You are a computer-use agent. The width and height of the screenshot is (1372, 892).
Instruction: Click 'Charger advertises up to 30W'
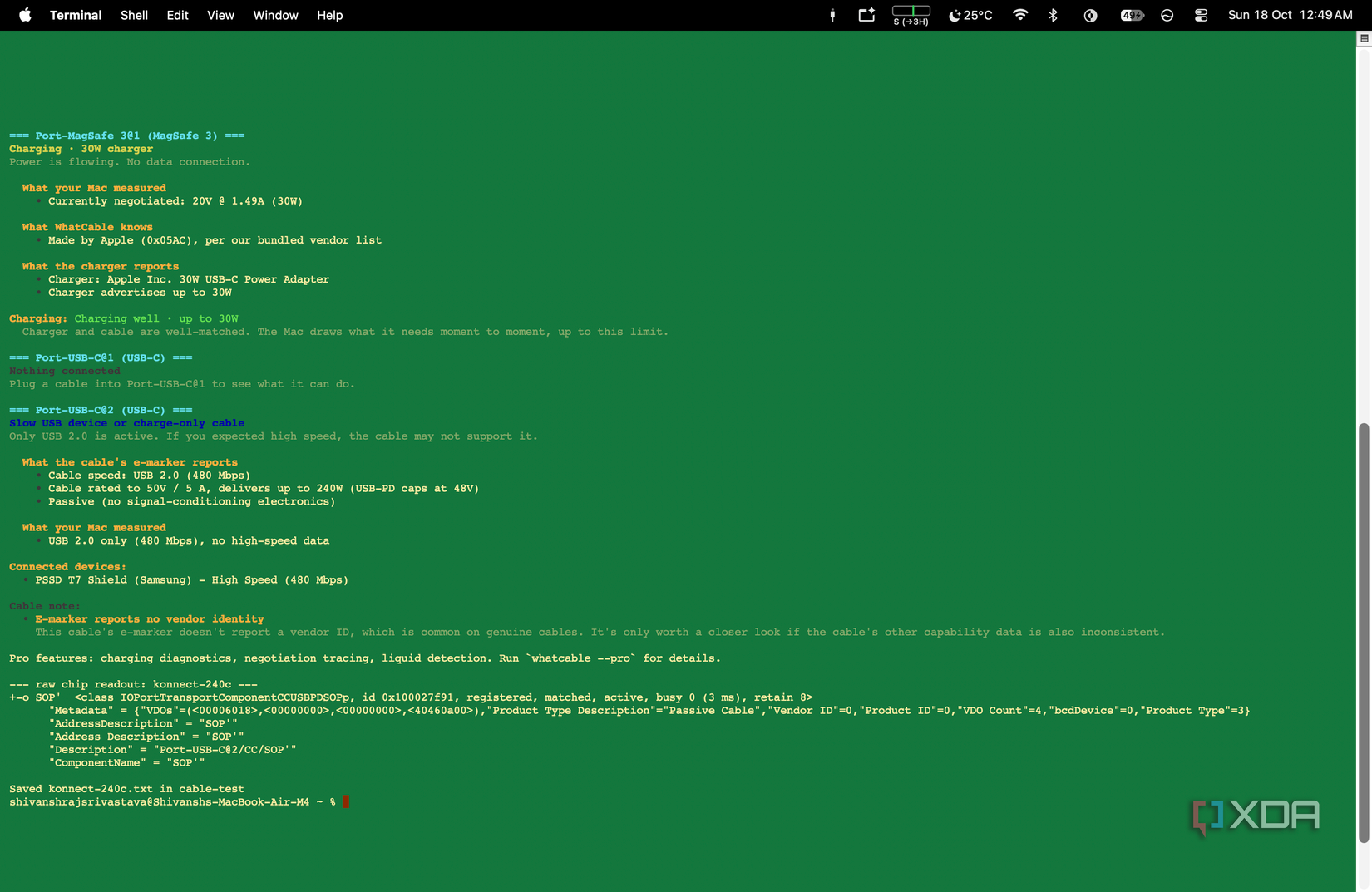pos(140,293)
